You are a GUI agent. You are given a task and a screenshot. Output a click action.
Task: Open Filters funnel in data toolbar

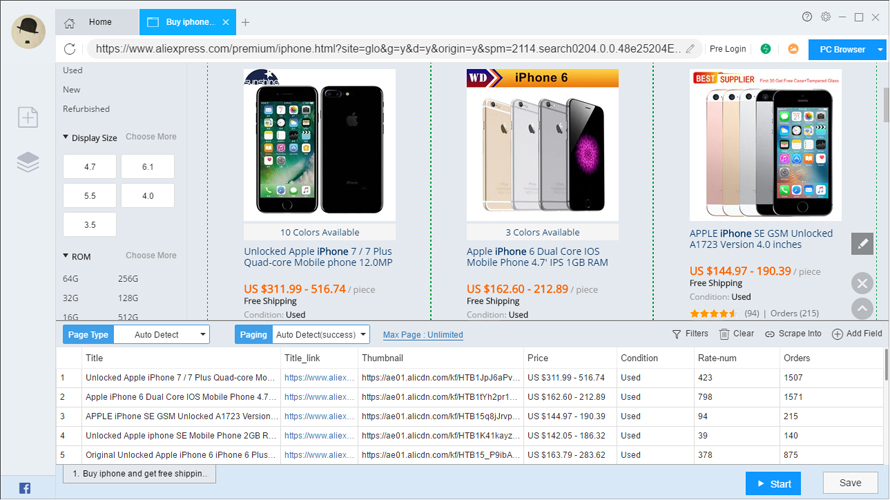pos(690,334)
